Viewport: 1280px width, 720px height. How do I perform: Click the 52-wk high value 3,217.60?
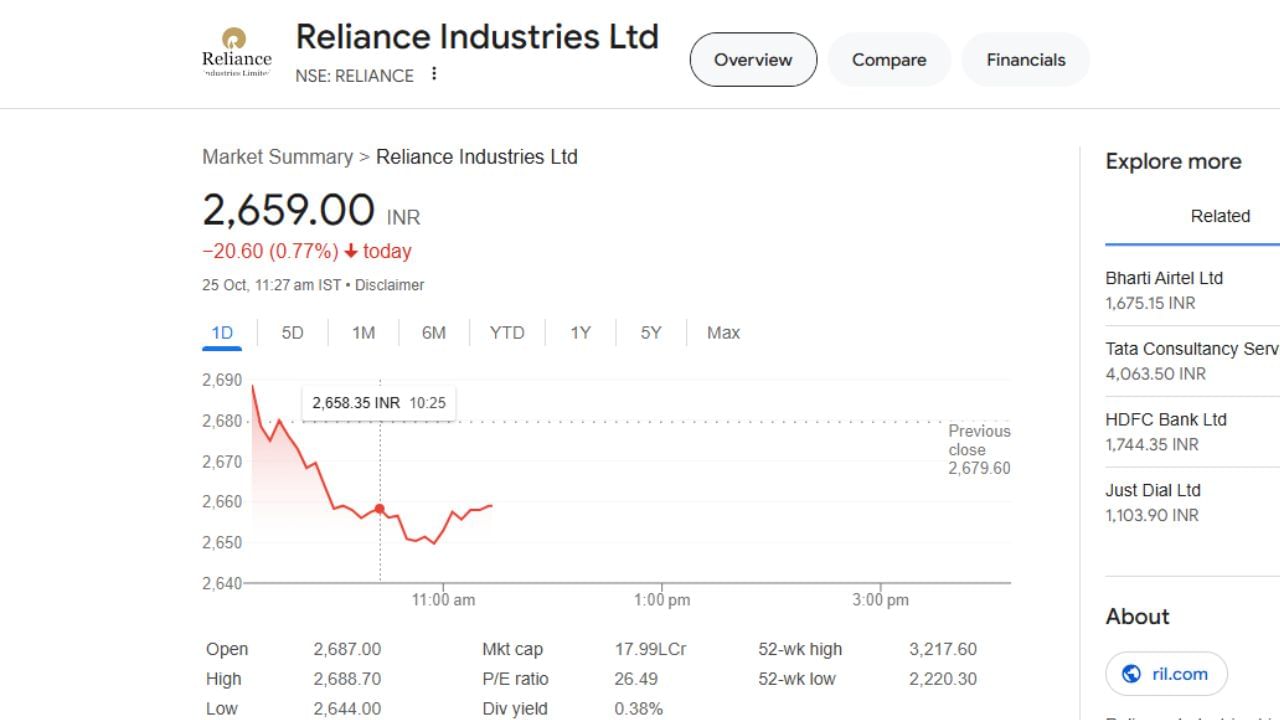coord(943,649)
